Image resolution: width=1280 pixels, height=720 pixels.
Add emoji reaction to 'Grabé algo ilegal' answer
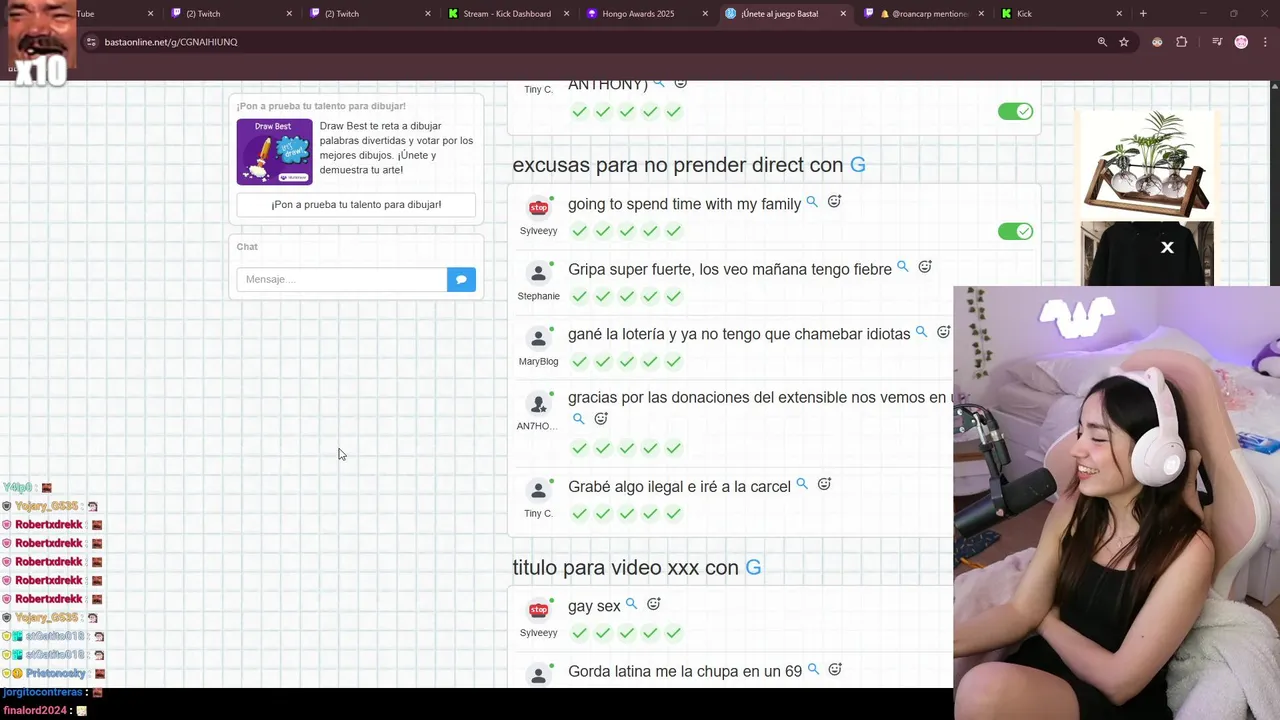(824, 484)
